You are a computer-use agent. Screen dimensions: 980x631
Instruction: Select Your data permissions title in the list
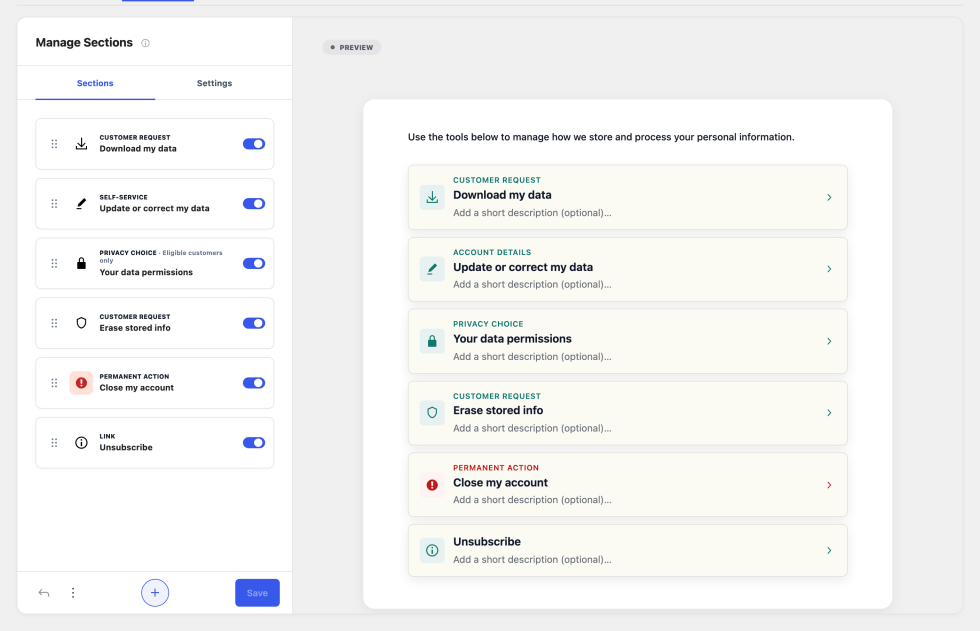tap(146, 272)
